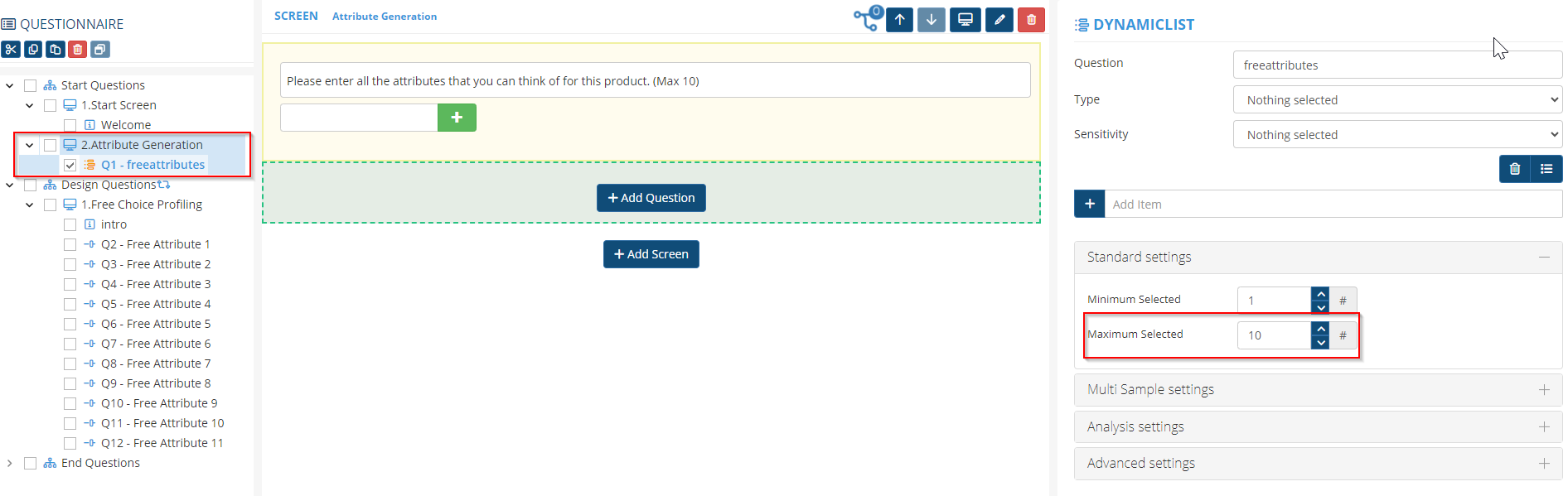Tick the Q2 - Free Attribute 1 checkbox
The image size is (1568, 496).
(x=70, y=244)
